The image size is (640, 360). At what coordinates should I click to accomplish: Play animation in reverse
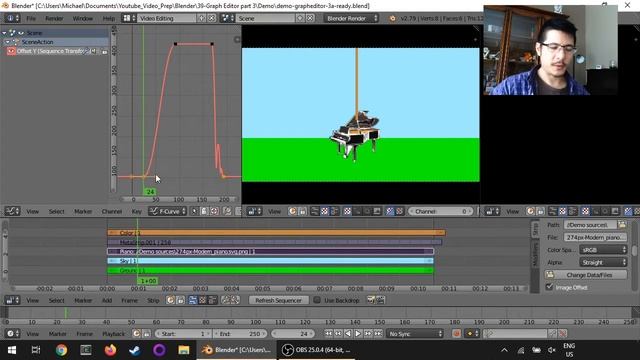pyautogui.click(x=348, y=333)
